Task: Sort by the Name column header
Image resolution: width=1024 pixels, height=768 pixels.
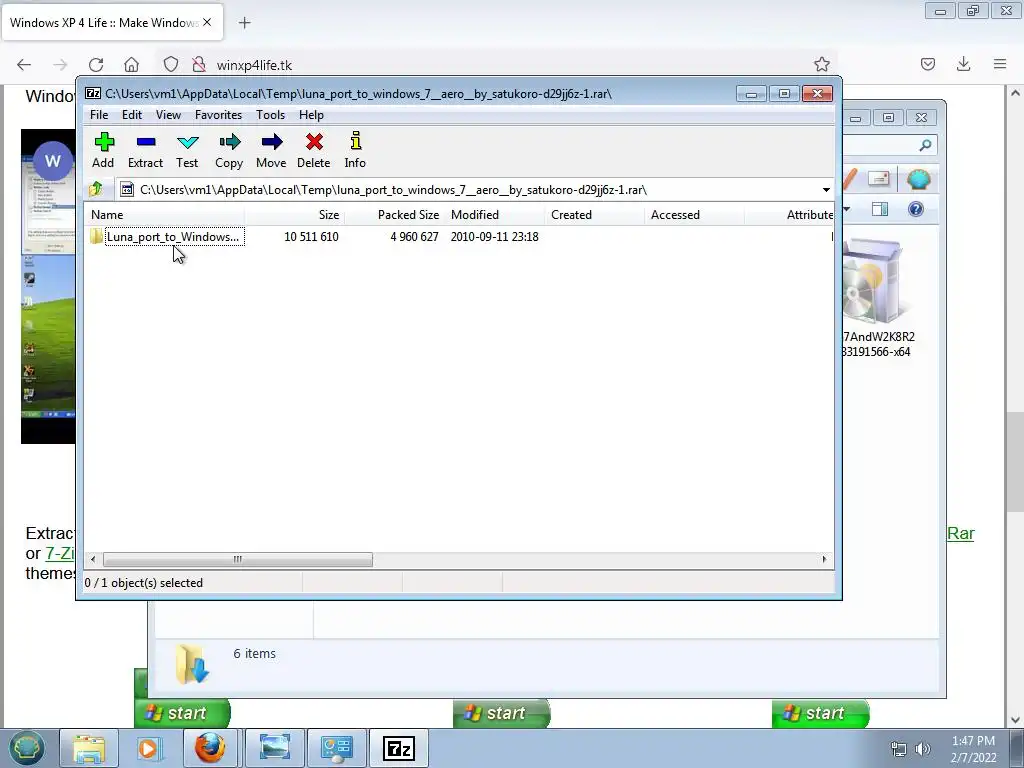Action: point(165,215)
